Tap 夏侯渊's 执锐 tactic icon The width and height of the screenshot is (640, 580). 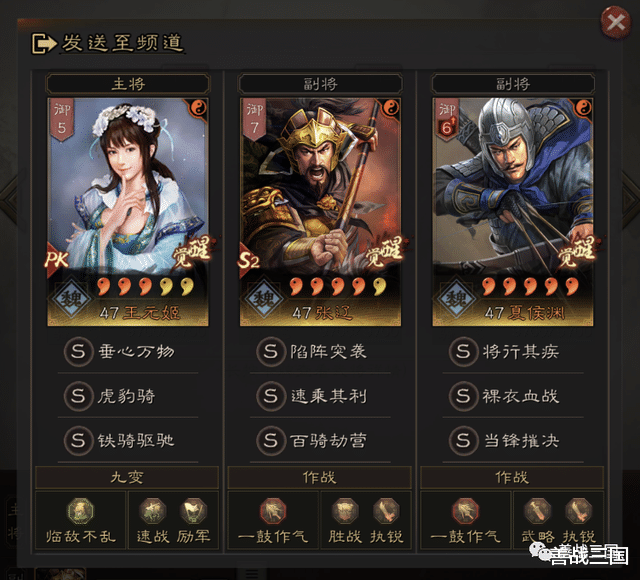[x=578, y=511]
